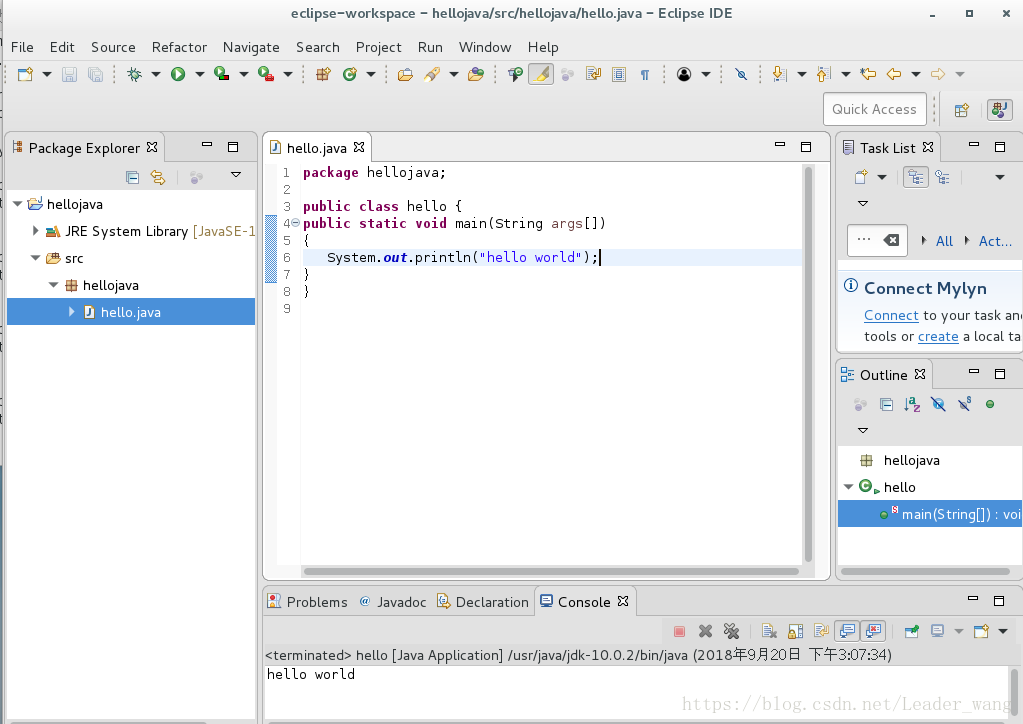Expand JRE System Library node
The image size is (1023, 724).
(35, 231)
